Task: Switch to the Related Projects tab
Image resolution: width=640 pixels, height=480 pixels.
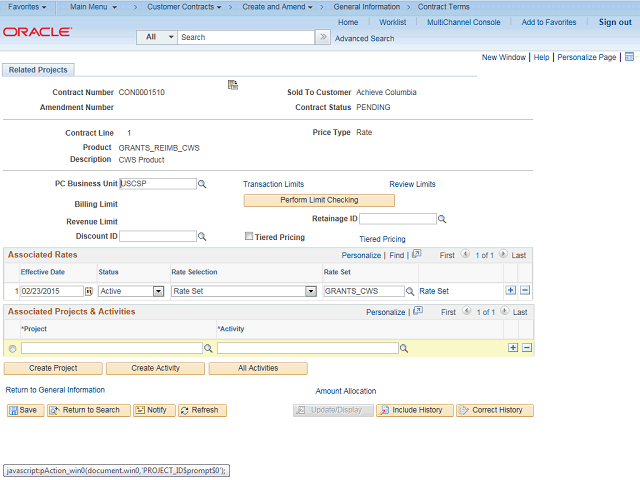Action: click(38, 70)
